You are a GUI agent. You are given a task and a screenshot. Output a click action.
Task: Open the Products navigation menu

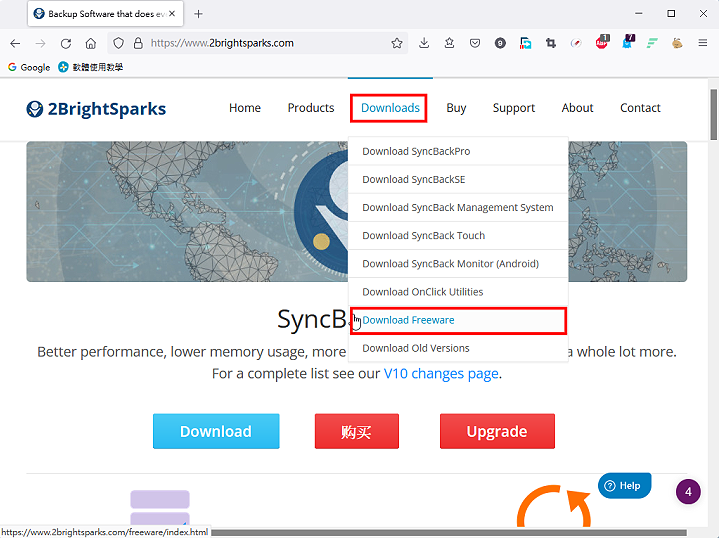(x=311, y=108)
